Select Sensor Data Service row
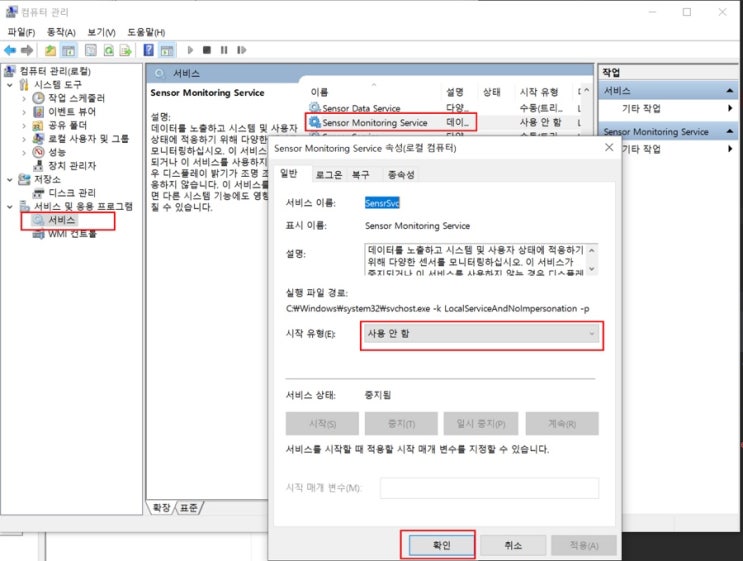 pos(361,109)
